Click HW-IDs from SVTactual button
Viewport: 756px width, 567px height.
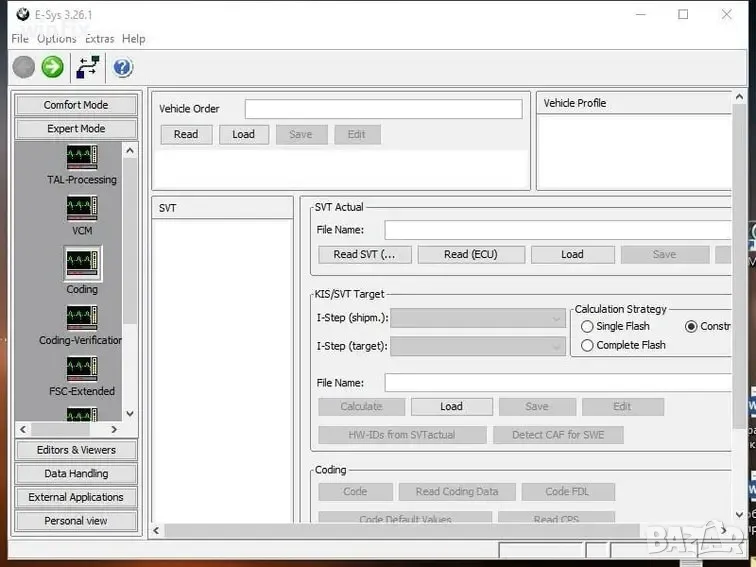[x=402, y=435]
